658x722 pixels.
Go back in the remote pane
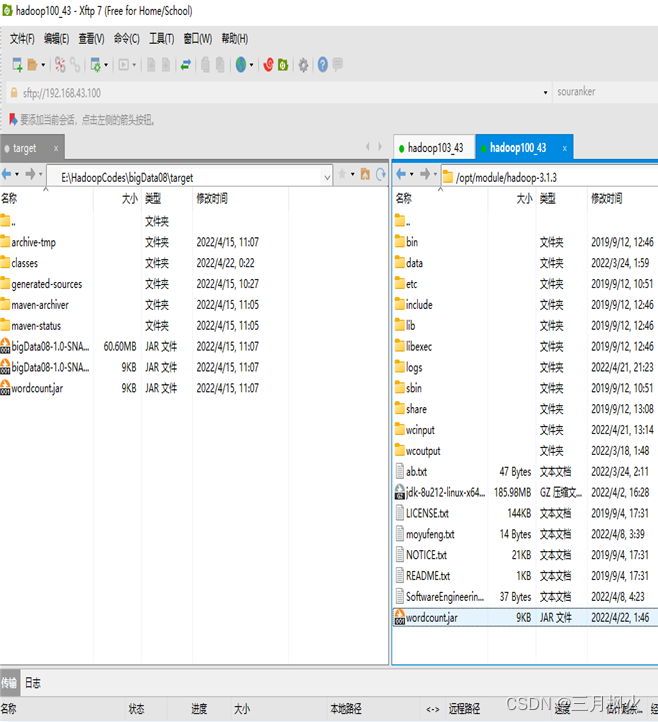(x=401, y=174)
